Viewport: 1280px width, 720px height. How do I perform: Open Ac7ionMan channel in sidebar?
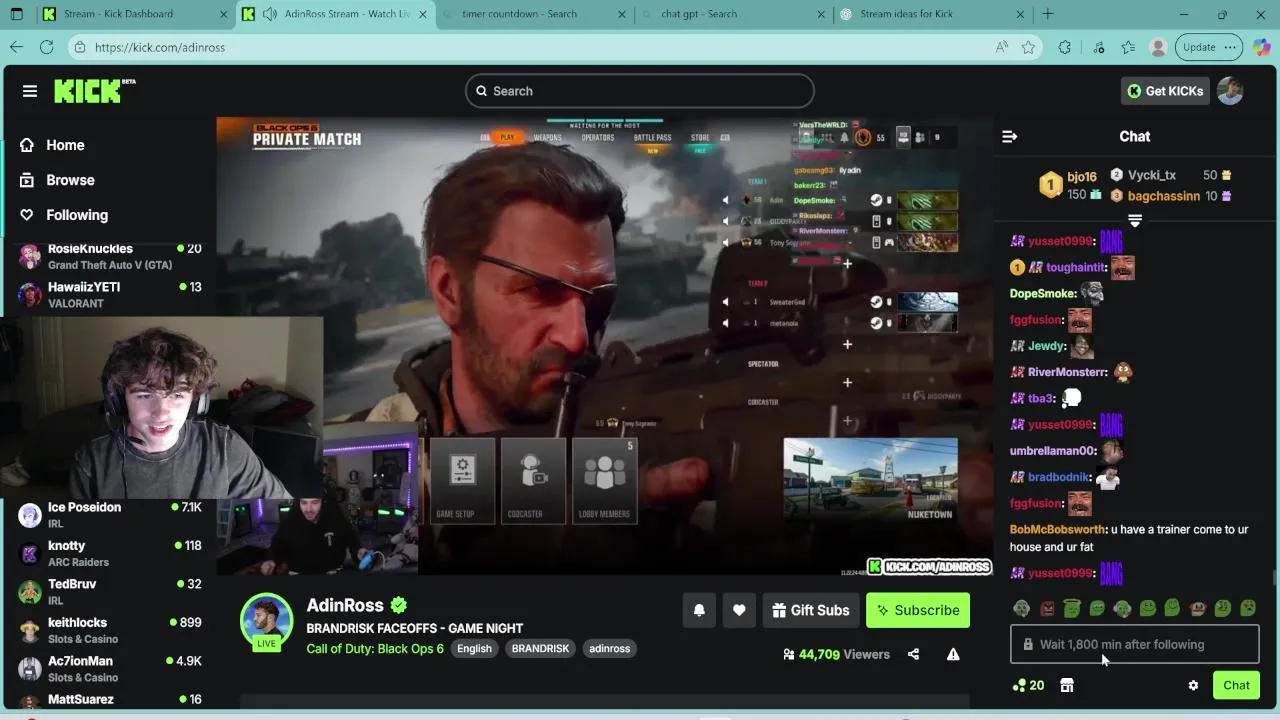(110, 669)
